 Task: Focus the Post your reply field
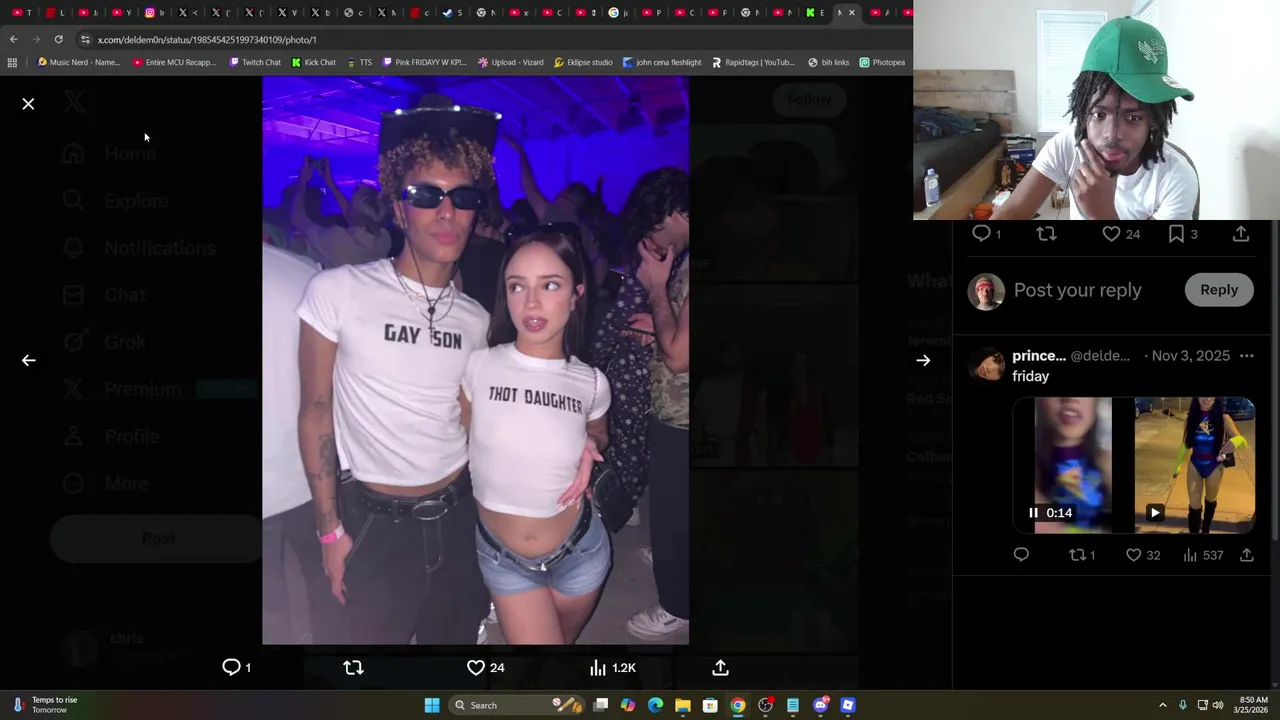[x=1077, y=290]
